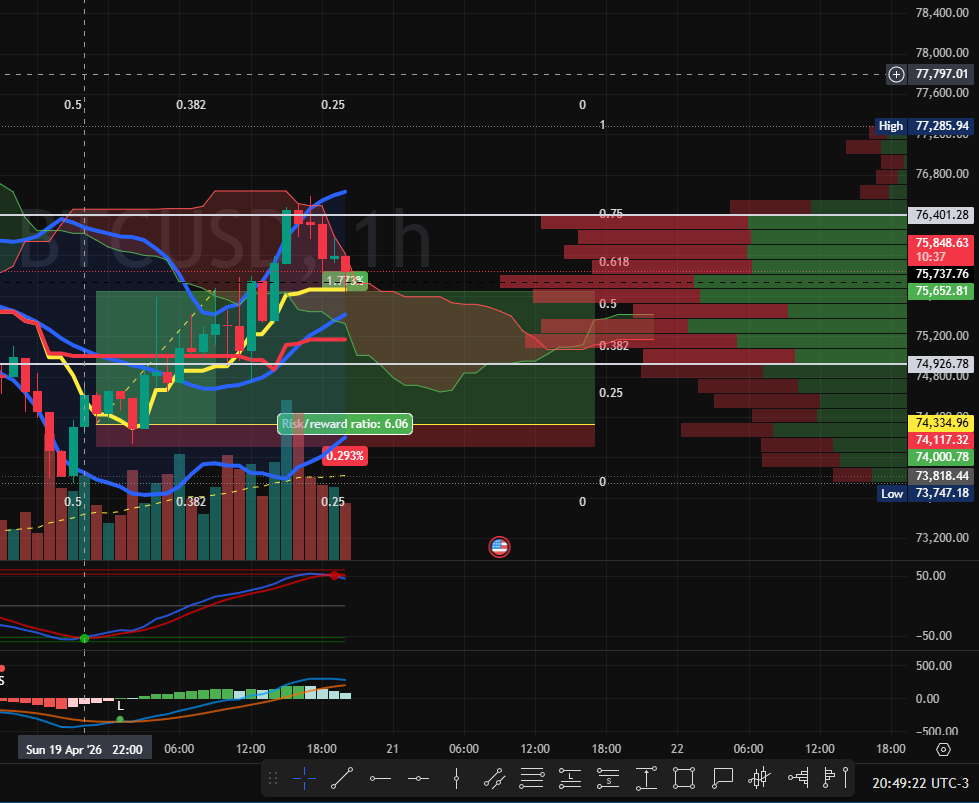Click the Risk/reward ratio 6.06 label
This screenshot has width=979, height=803.
[345, 424]
